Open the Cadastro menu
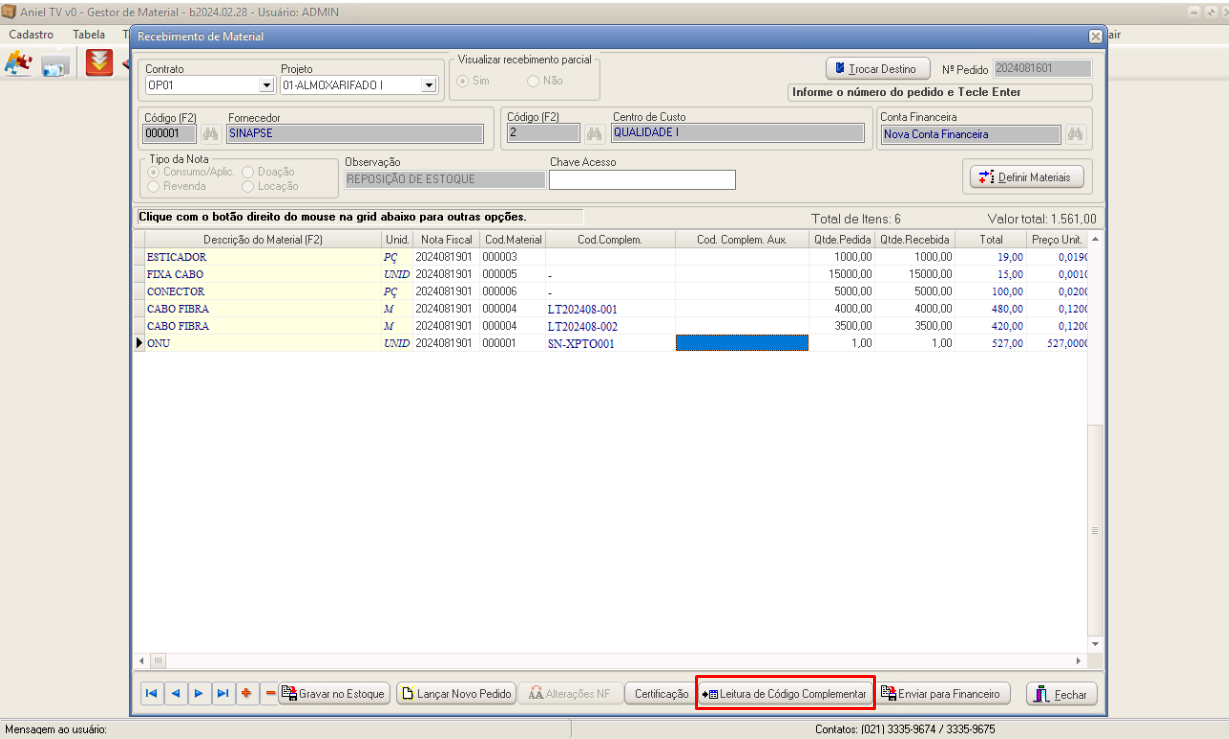This screenshot has height=739, width=1229. tap(31, 34)
